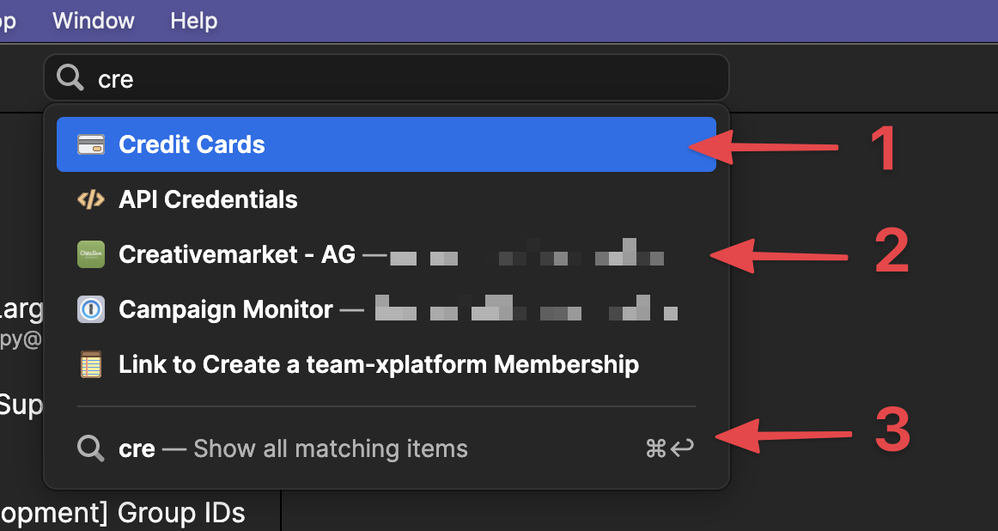Select the Credit Cards search result
The height and width of the screenshot is (531, 998).
pyautogui.click(x=191, y=145)
